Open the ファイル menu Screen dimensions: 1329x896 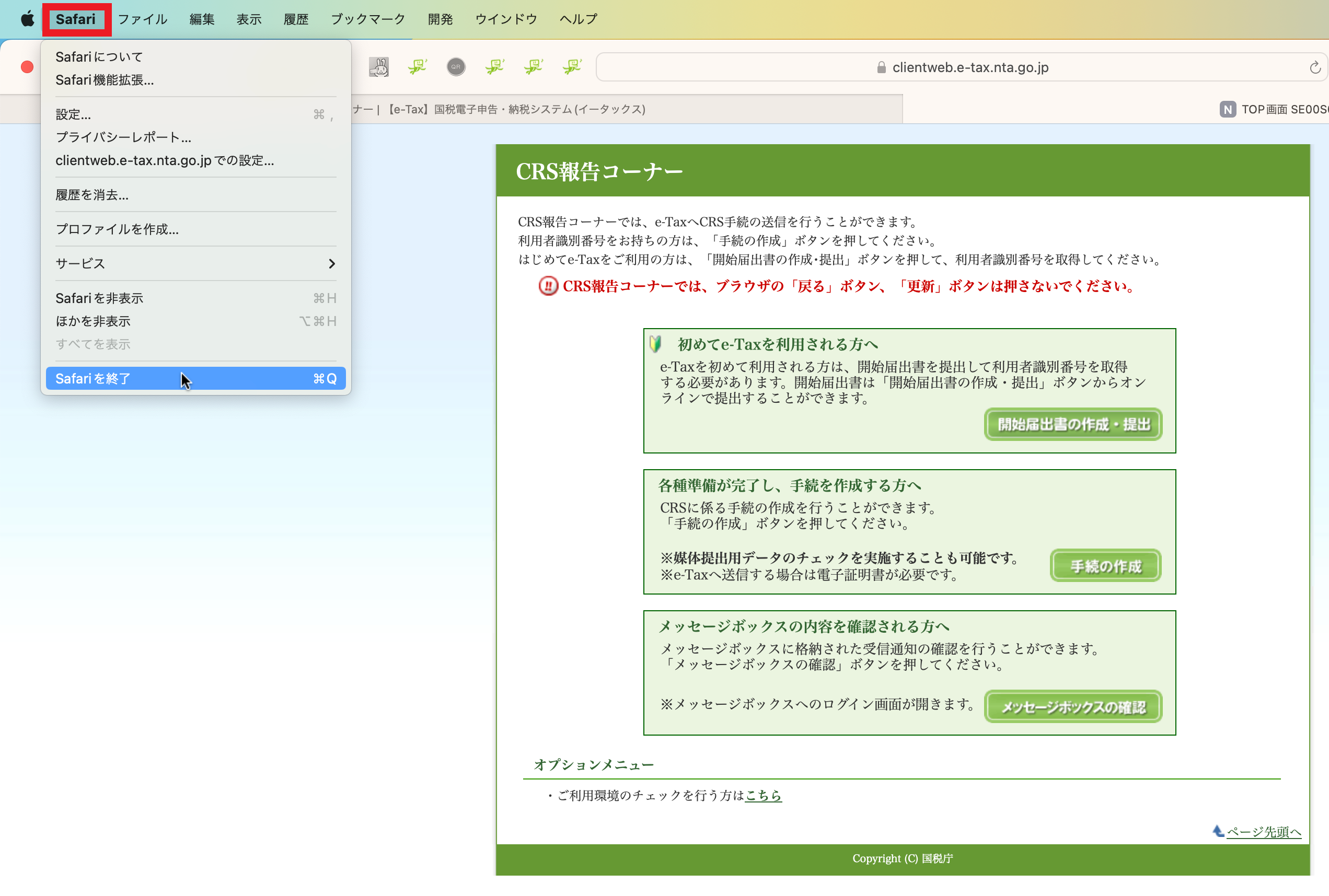[142, 19]
